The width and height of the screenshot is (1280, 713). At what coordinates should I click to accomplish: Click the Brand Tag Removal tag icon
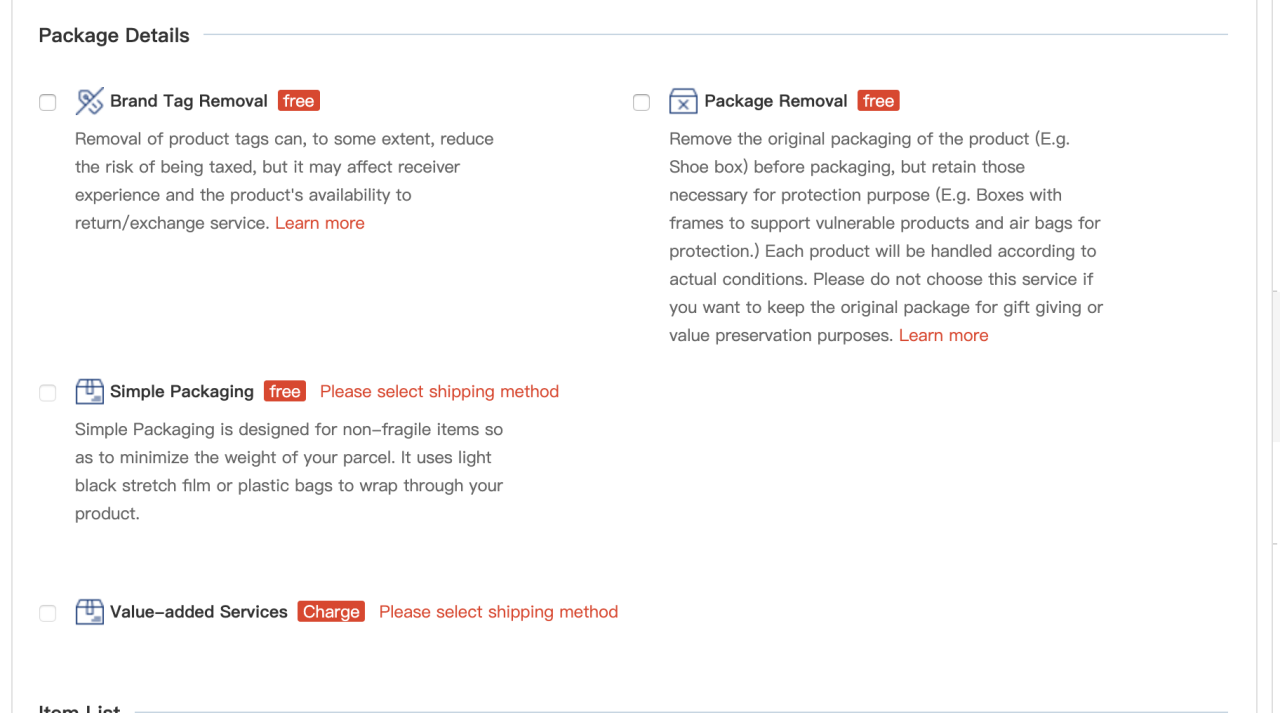pyautogui.click(x=89, y=101)
